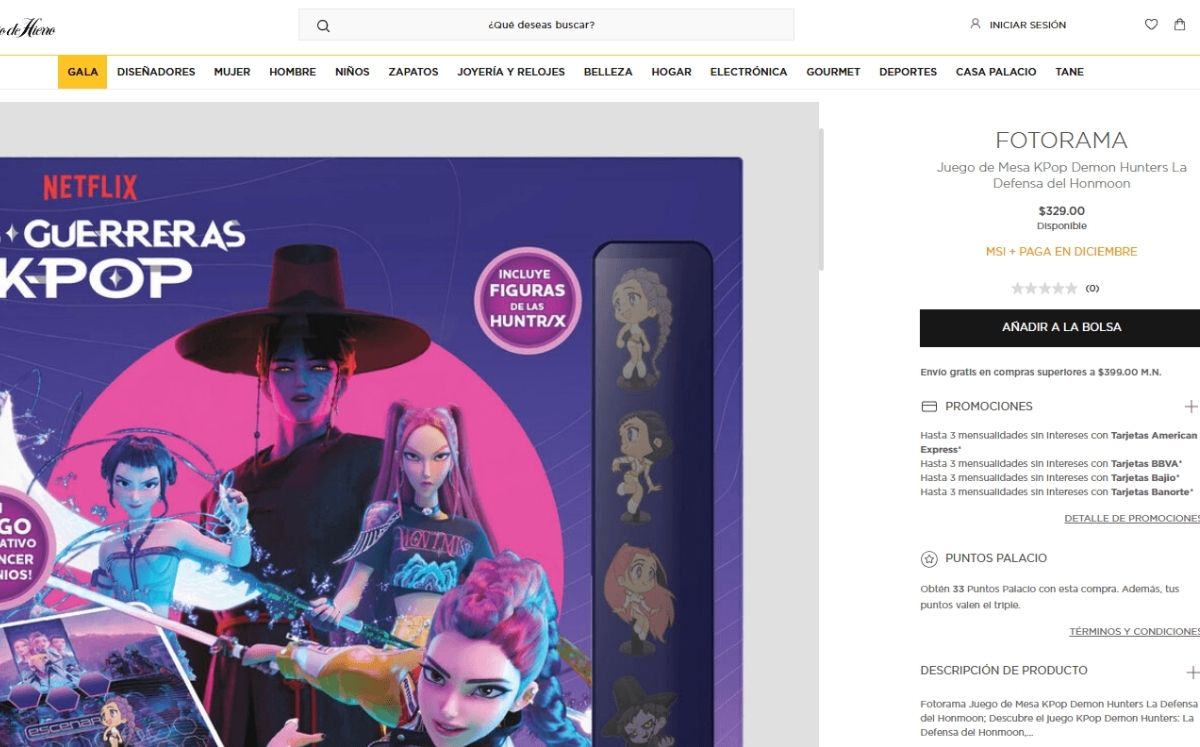
Task: Open the HOGAR menu
Action: pos(671,72)
